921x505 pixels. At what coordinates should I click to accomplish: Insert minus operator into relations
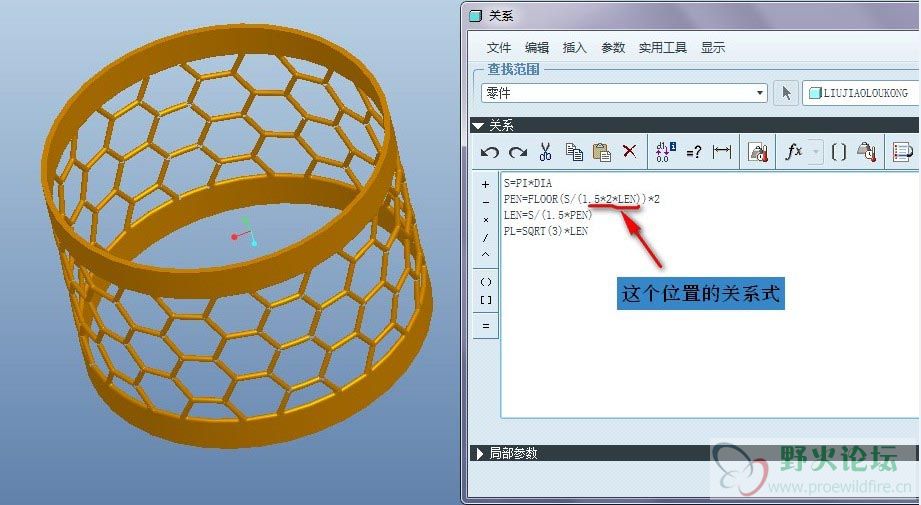tap(485, 203)
